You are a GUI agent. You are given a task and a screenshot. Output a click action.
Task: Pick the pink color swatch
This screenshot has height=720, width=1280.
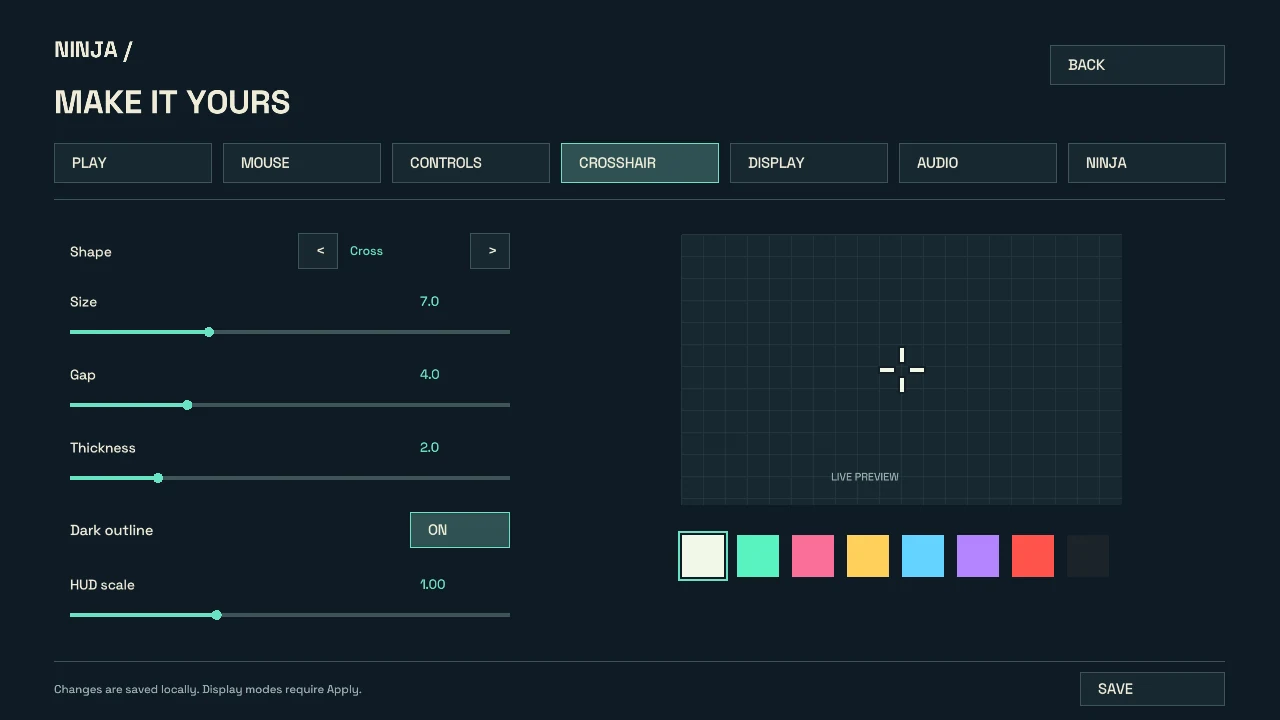tap(813, 556)
